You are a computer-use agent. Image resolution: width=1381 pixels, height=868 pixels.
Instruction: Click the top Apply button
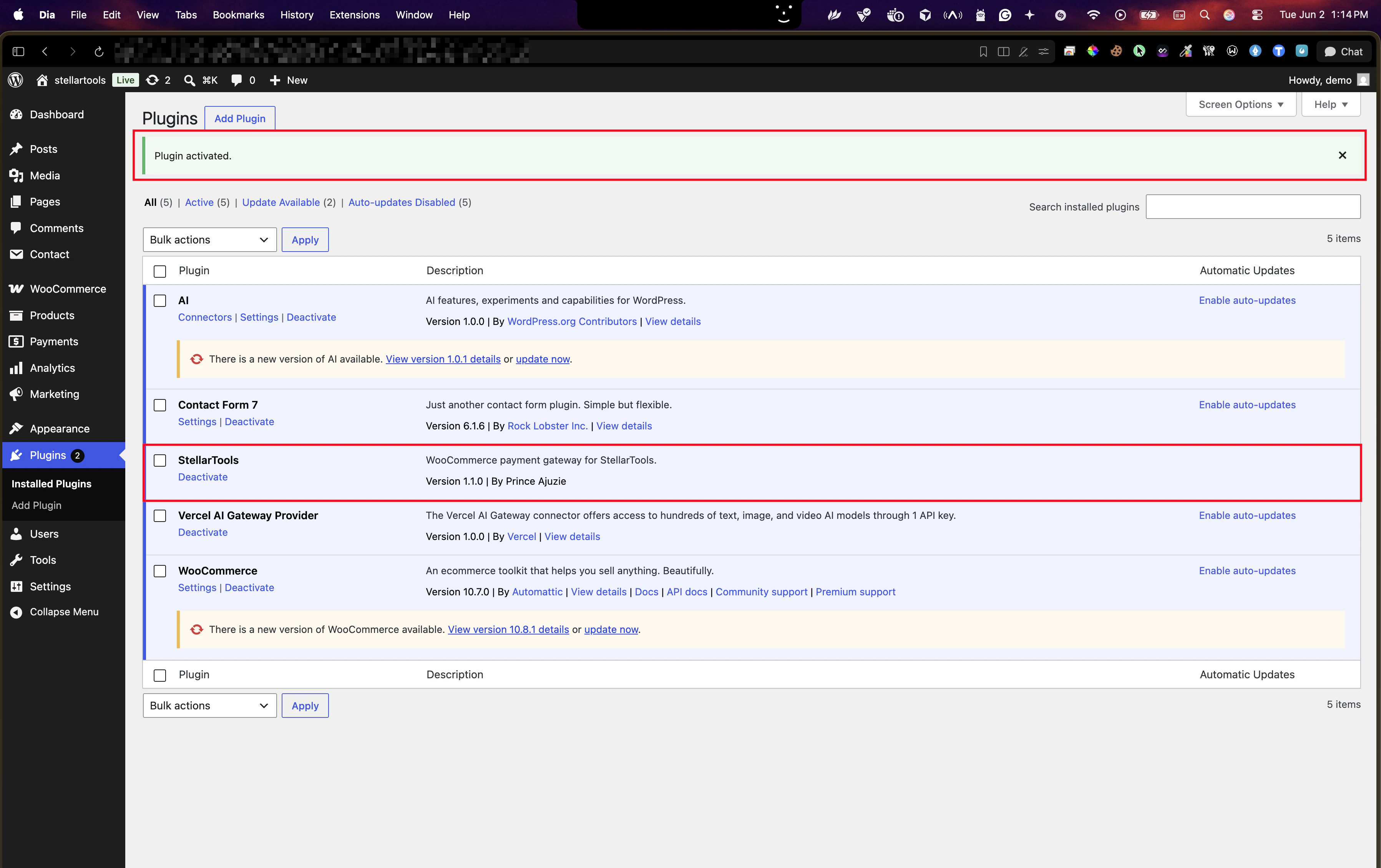305,240
